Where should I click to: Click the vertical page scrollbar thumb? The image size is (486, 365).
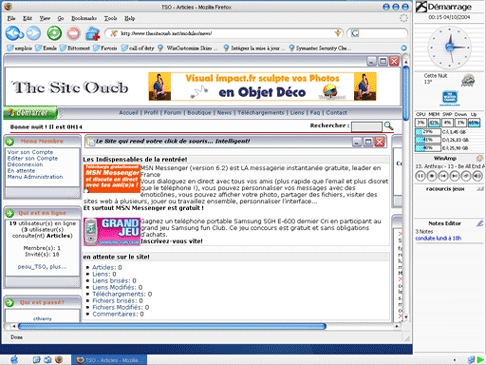[x=406, y=93]
